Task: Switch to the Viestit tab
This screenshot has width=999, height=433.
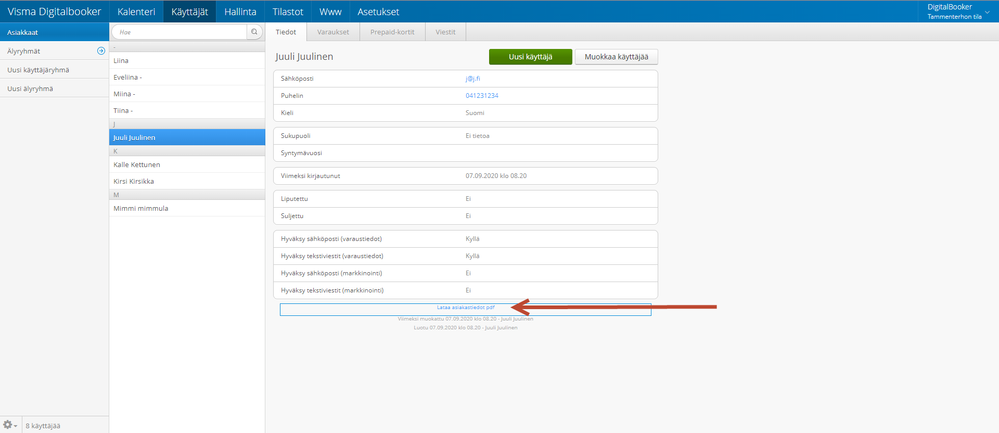Action: [445, 32]
